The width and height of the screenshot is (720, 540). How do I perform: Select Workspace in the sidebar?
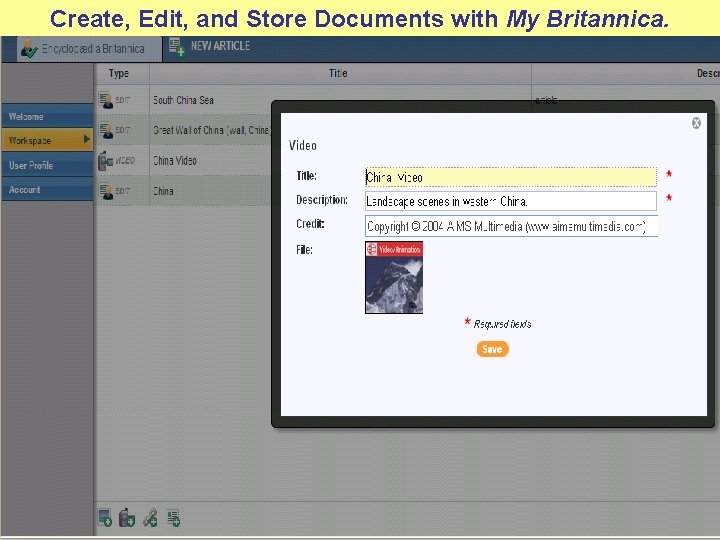tap(47, 141)
